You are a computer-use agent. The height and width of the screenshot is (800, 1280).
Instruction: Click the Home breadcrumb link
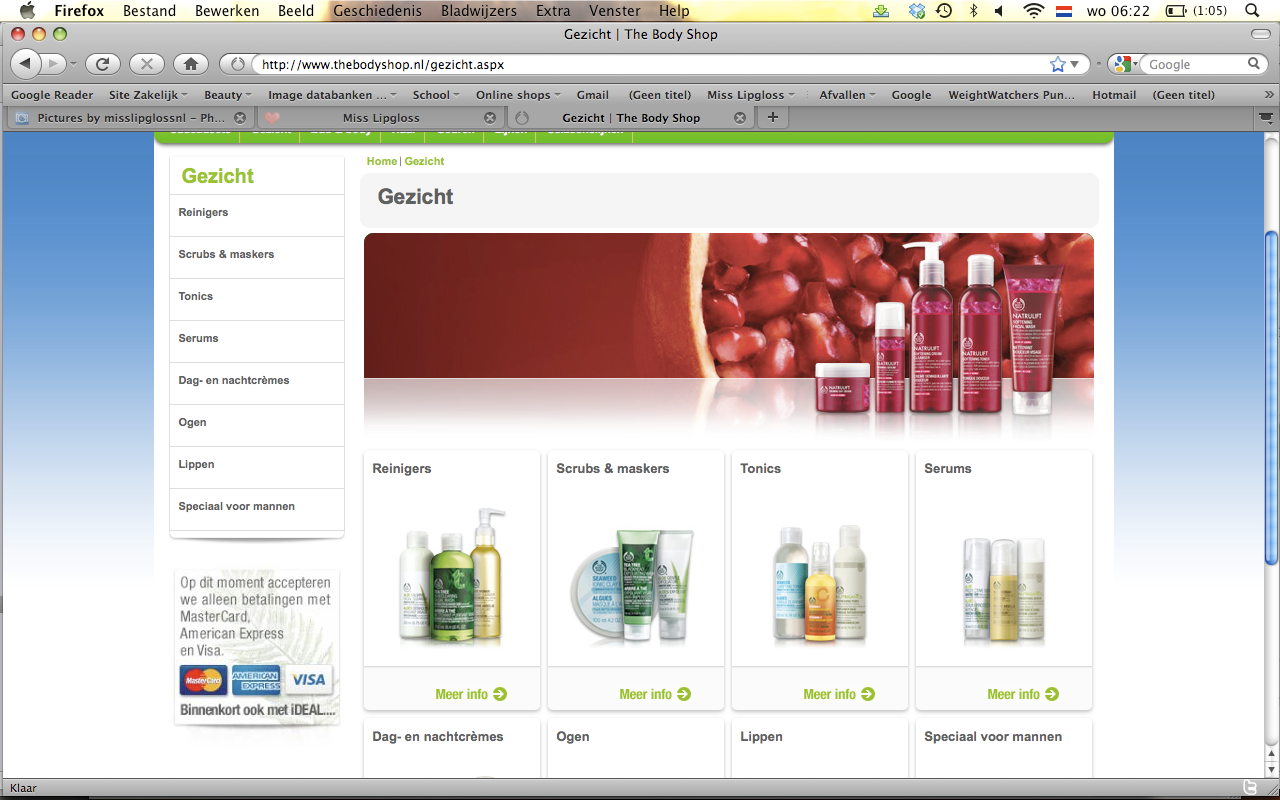click(381, 161)
